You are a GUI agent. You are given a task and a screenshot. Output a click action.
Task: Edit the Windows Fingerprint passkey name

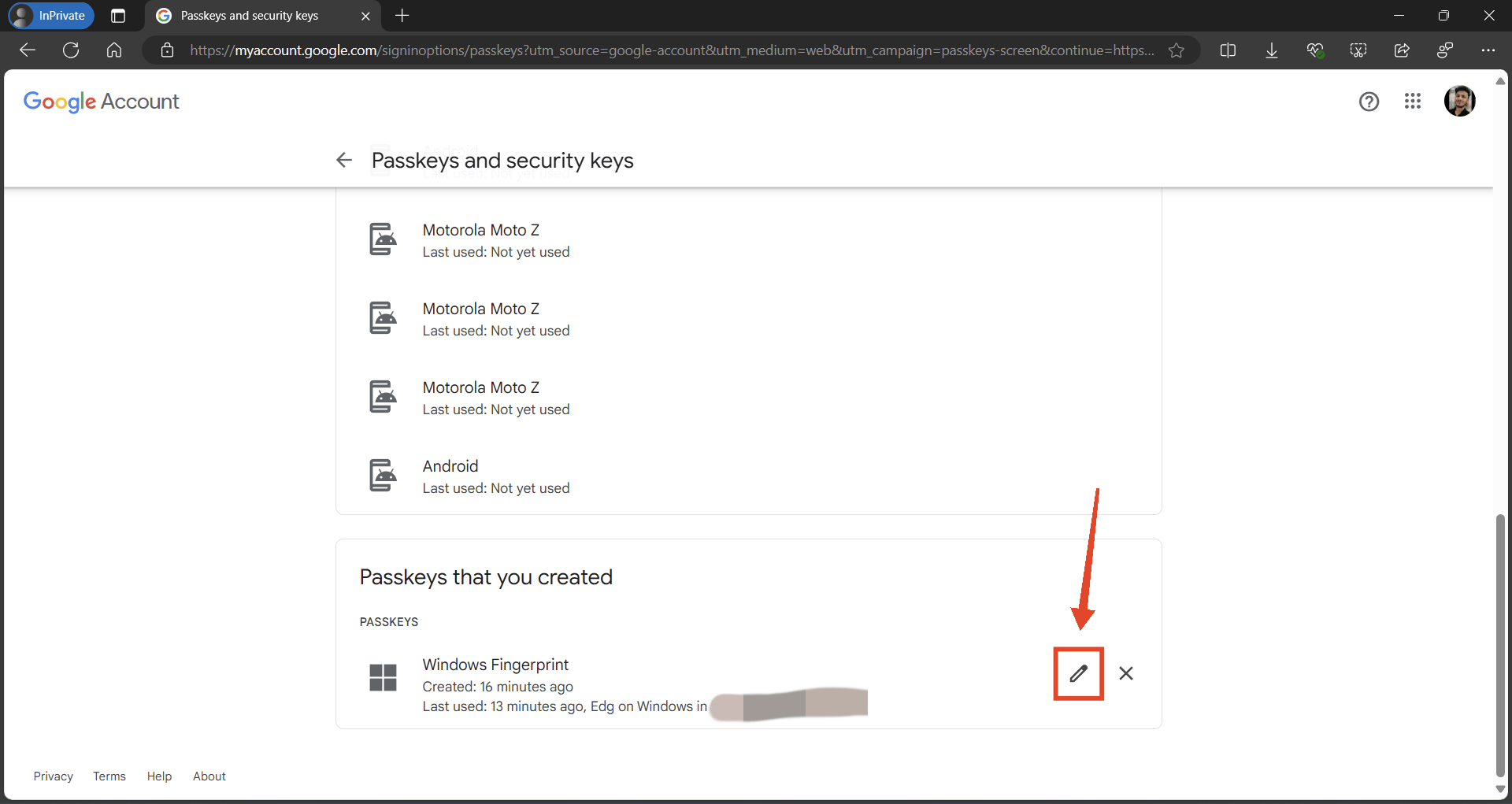point(1078,673)
